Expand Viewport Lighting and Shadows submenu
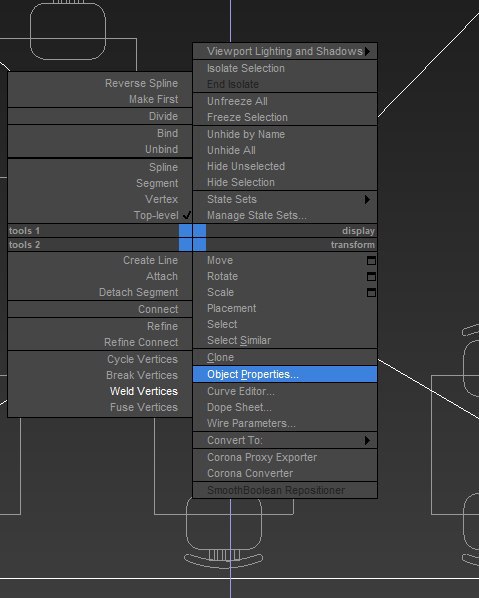The height and width of the screenshot is (598, 479). [x=285, y=51]
